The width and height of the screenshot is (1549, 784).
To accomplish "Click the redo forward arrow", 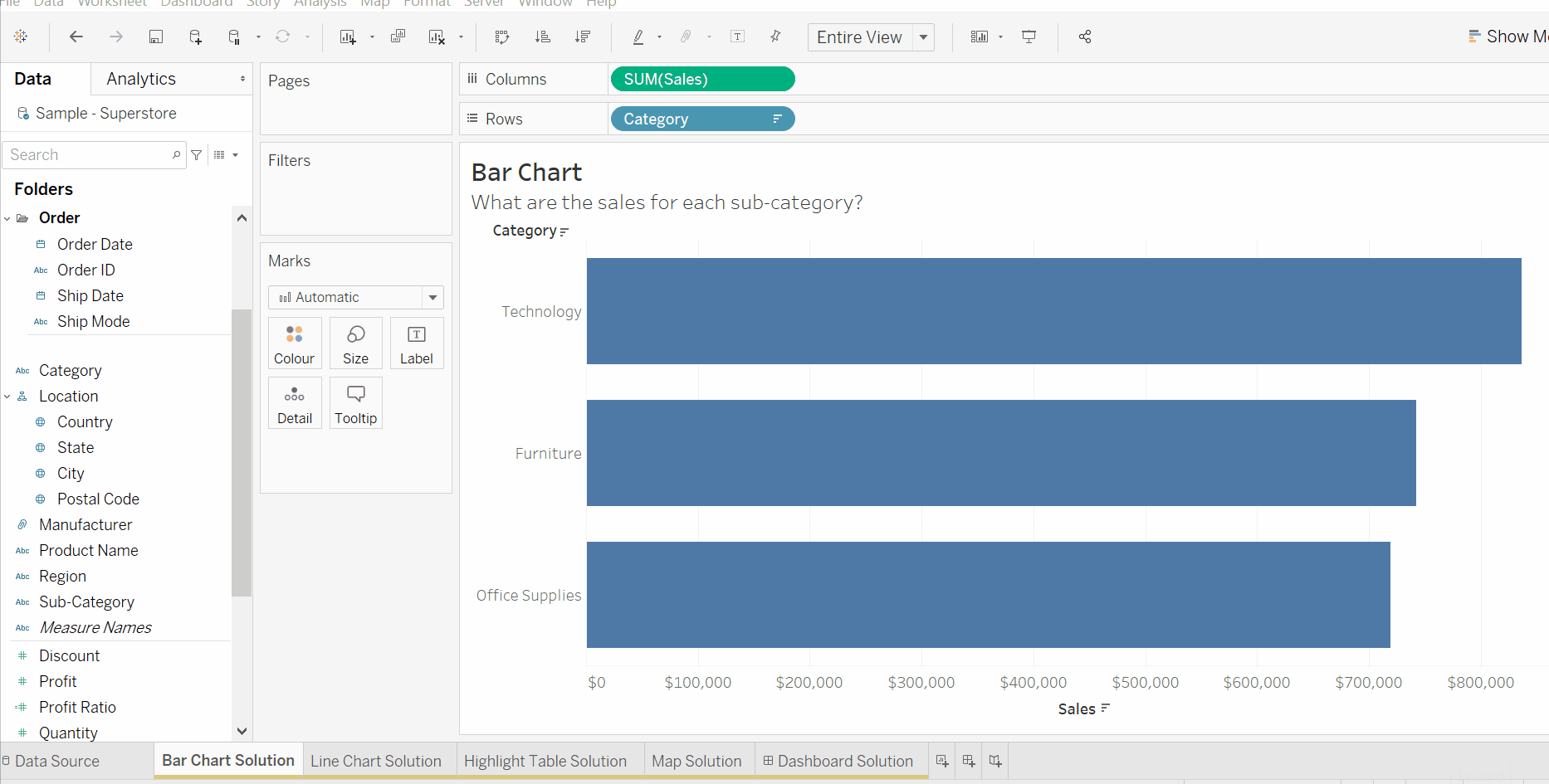I will click(116, 37).
